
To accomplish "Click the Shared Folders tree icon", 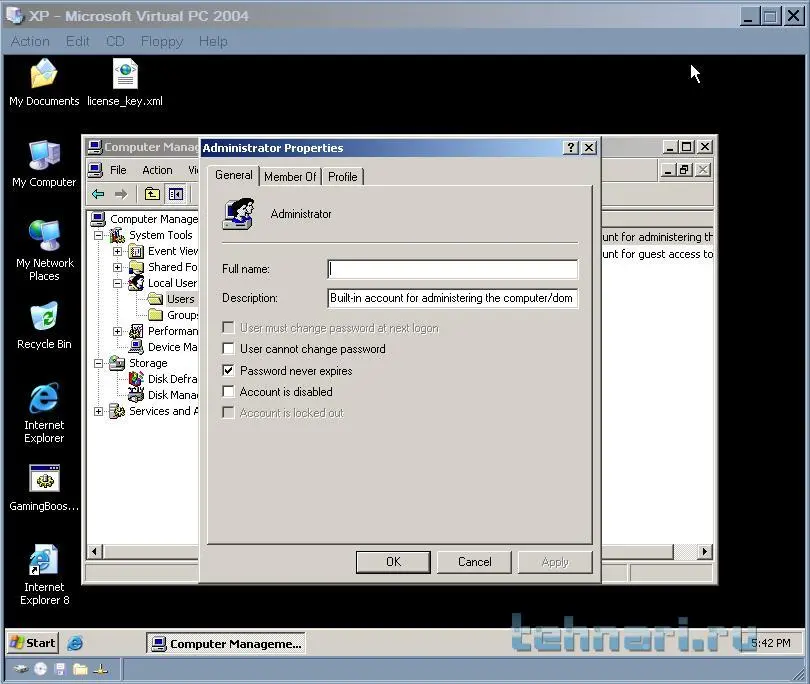I will [136, 267].
